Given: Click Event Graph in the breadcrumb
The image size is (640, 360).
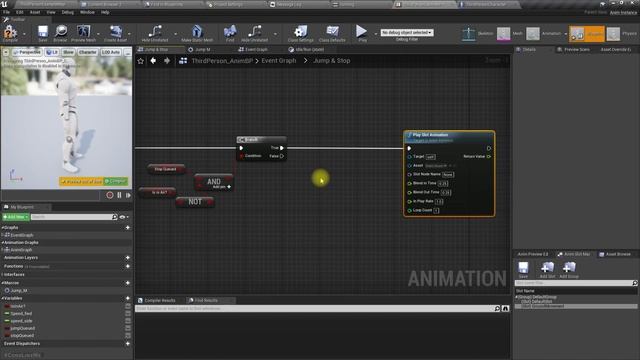Looking at the screenshot, I should click(x=279, y=61).
